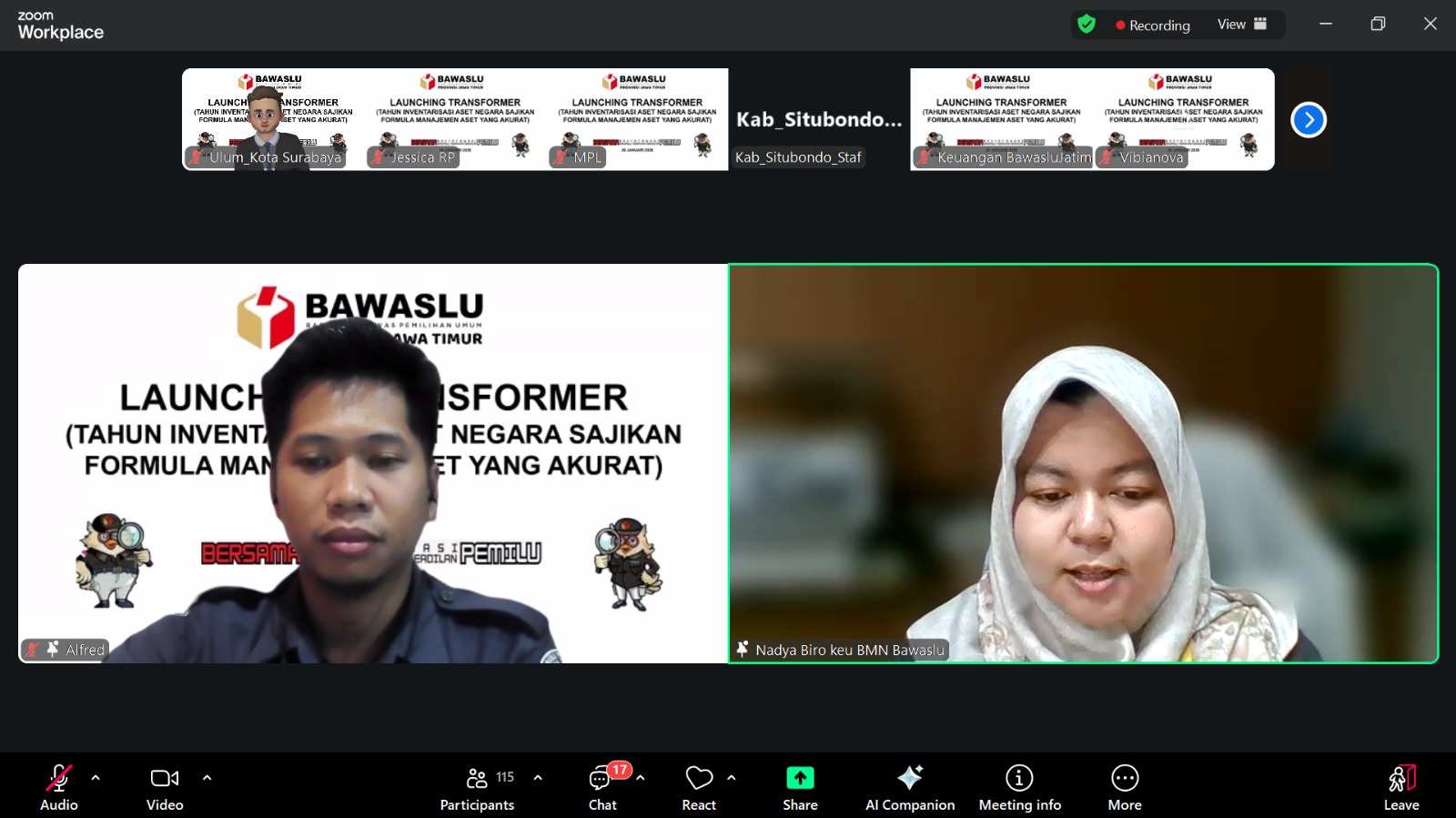
Task: Expand the Participants options arrow
Action: tap(538, 778)
